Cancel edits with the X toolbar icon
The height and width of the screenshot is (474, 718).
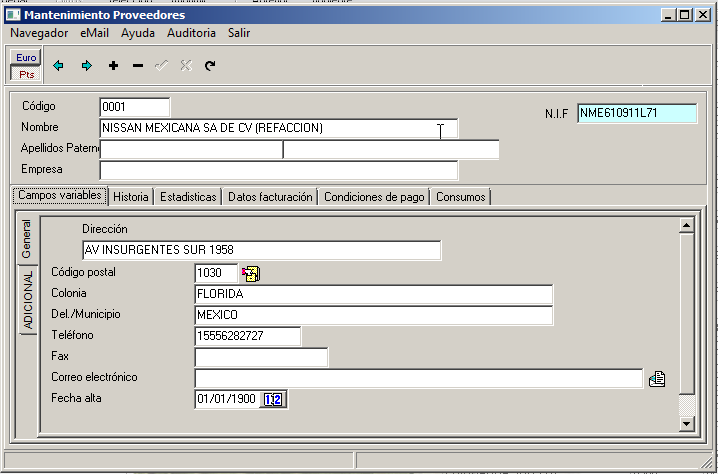point(185,66)
